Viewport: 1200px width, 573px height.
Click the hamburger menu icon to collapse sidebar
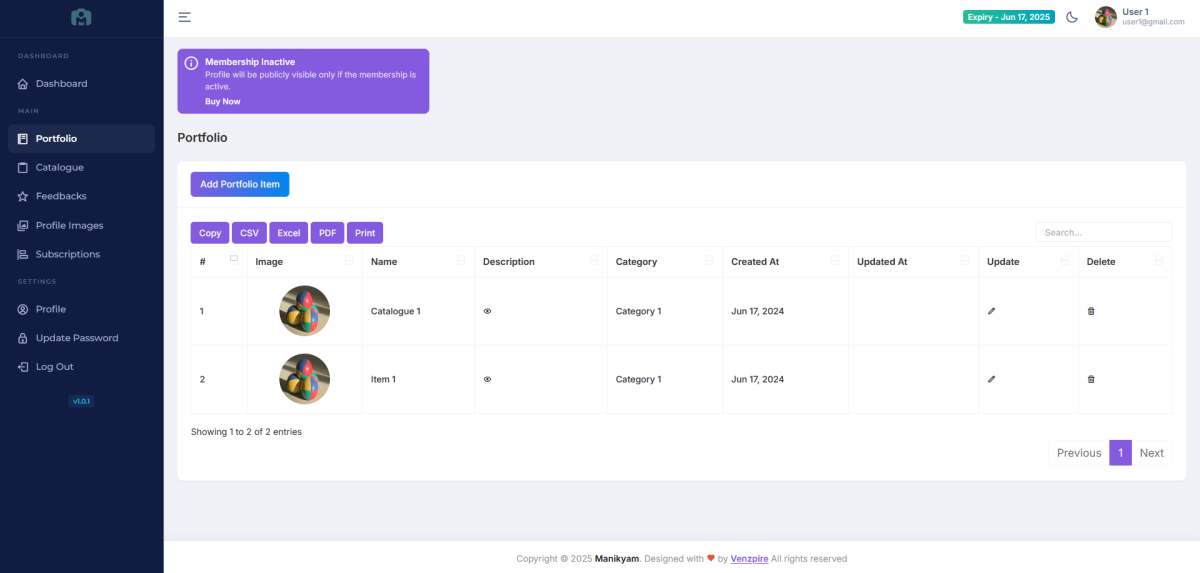pyautogui.click(x=184, y=17)
